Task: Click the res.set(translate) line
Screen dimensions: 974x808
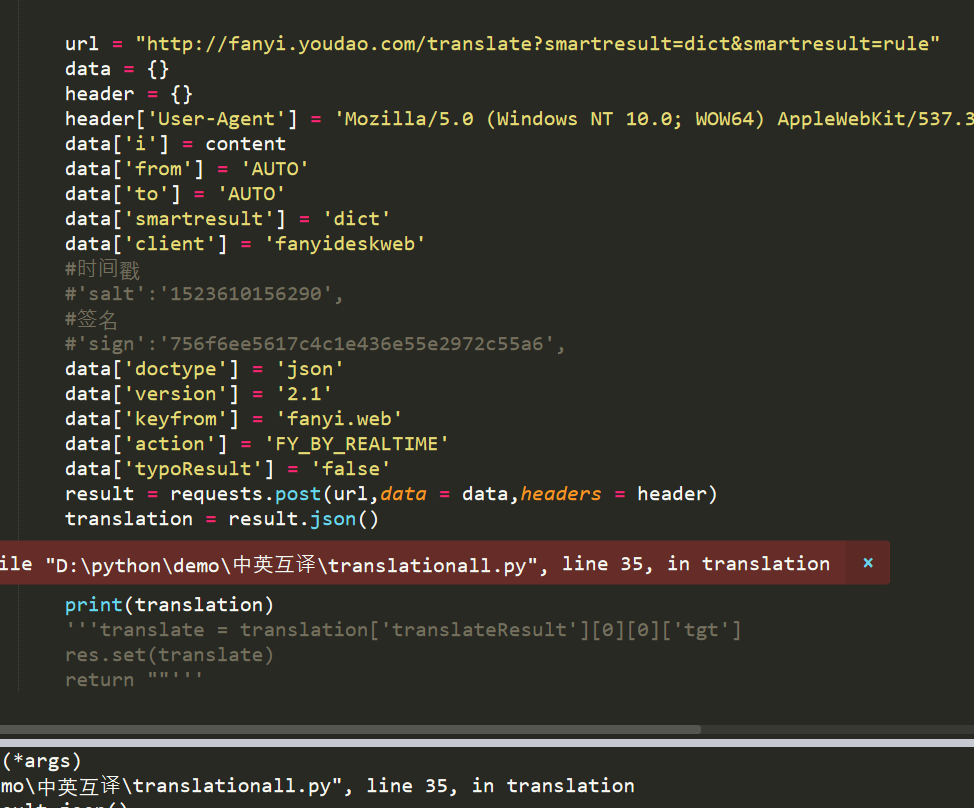Action: point(169,655)
